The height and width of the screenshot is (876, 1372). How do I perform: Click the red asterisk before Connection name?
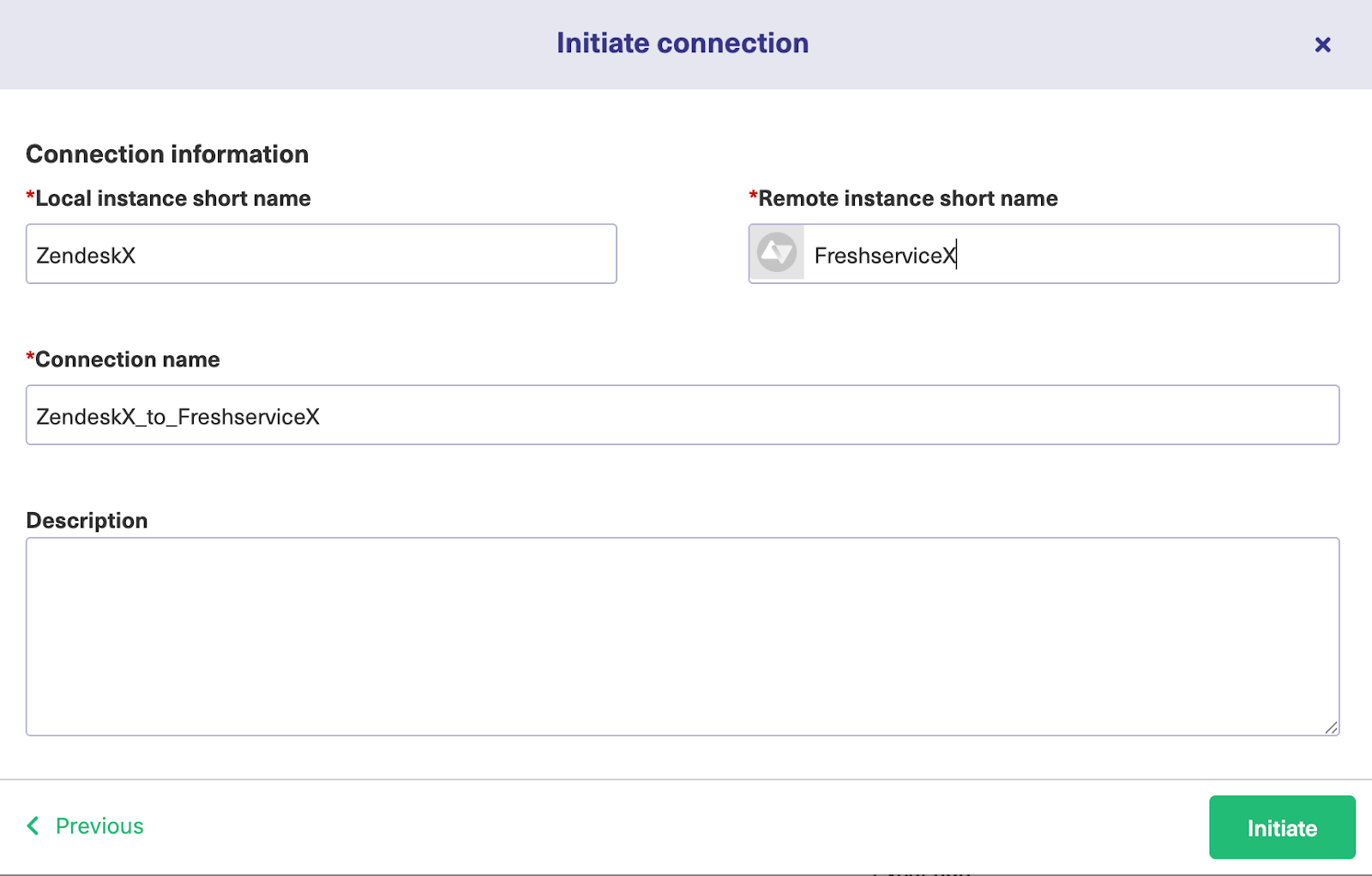(x=30, y=356)
